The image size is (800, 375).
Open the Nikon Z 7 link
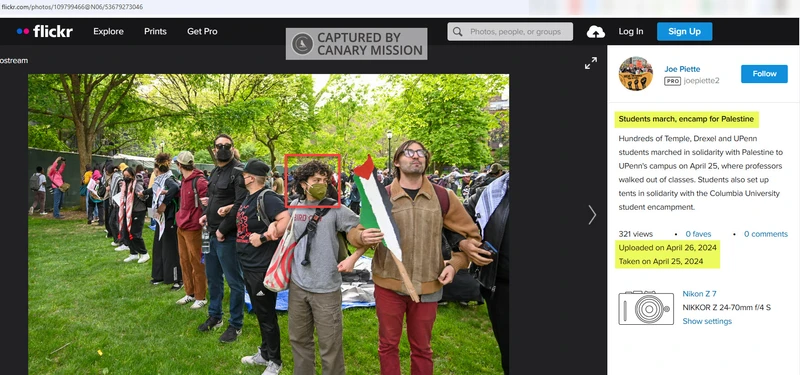pos(699,293)
